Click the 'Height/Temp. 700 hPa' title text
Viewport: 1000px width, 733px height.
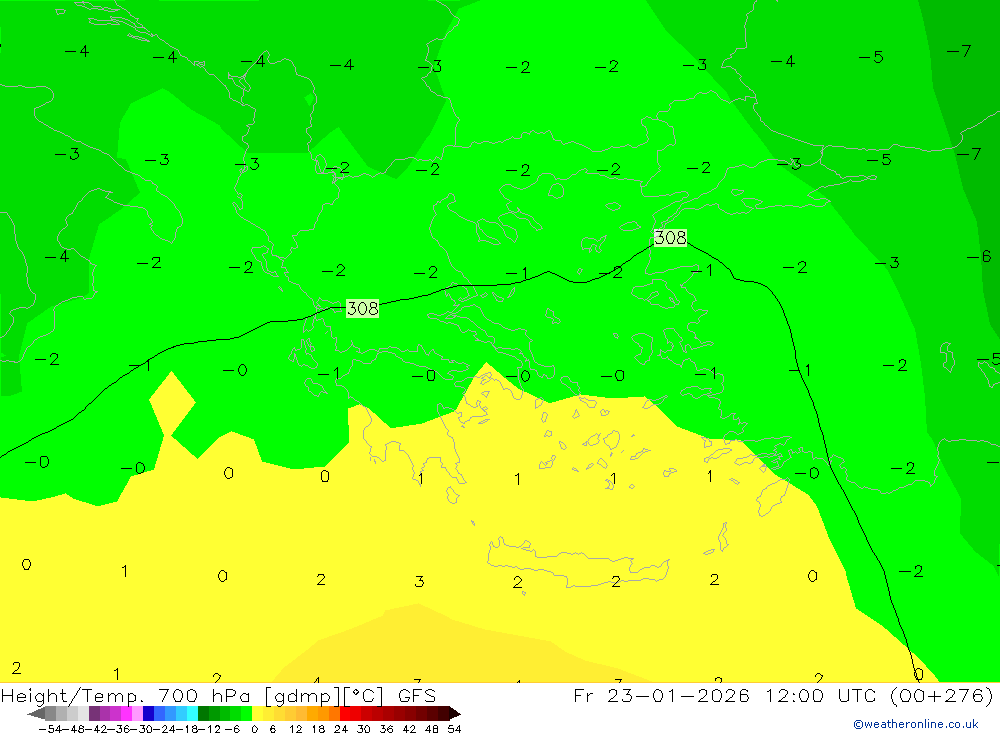(x=128, y=696)
